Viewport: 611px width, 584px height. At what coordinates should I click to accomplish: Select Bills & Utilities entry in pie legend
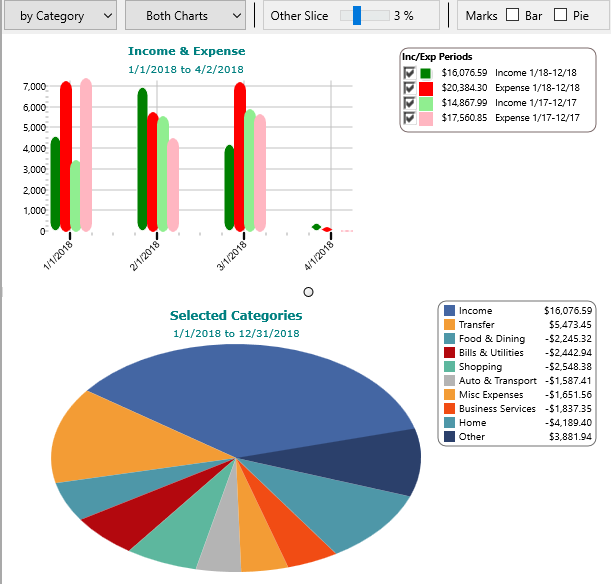(x=517, y=353)
